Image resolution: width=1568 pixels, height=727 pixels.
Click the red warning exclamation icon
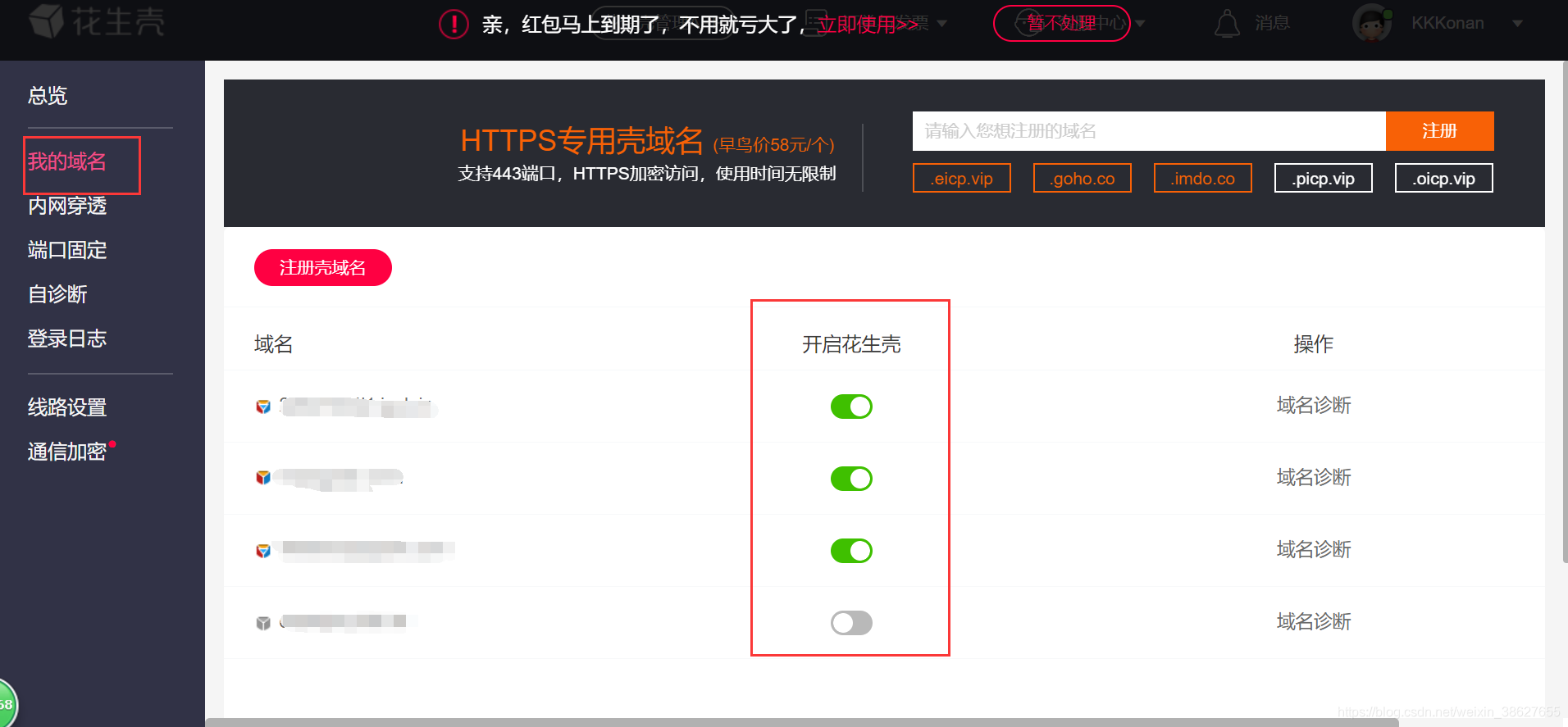[x=454, y=24]
